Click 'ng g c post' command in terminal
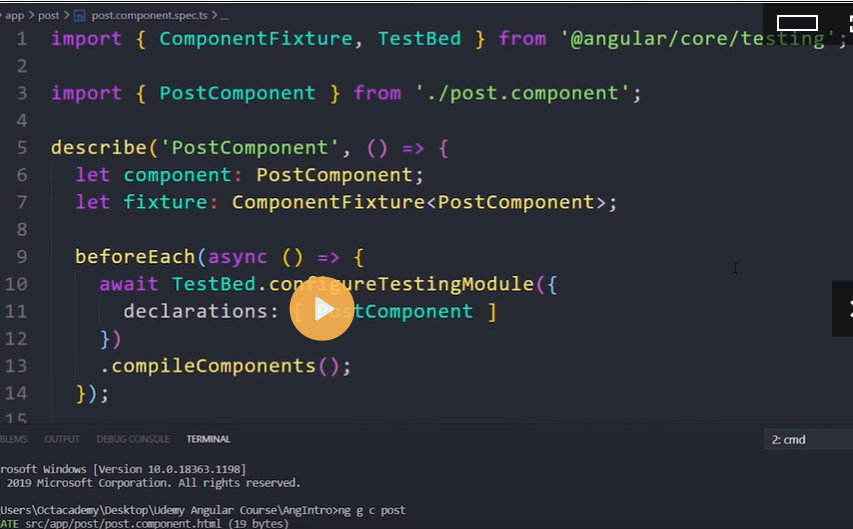853x529 pixels. [x=372, y=510]
